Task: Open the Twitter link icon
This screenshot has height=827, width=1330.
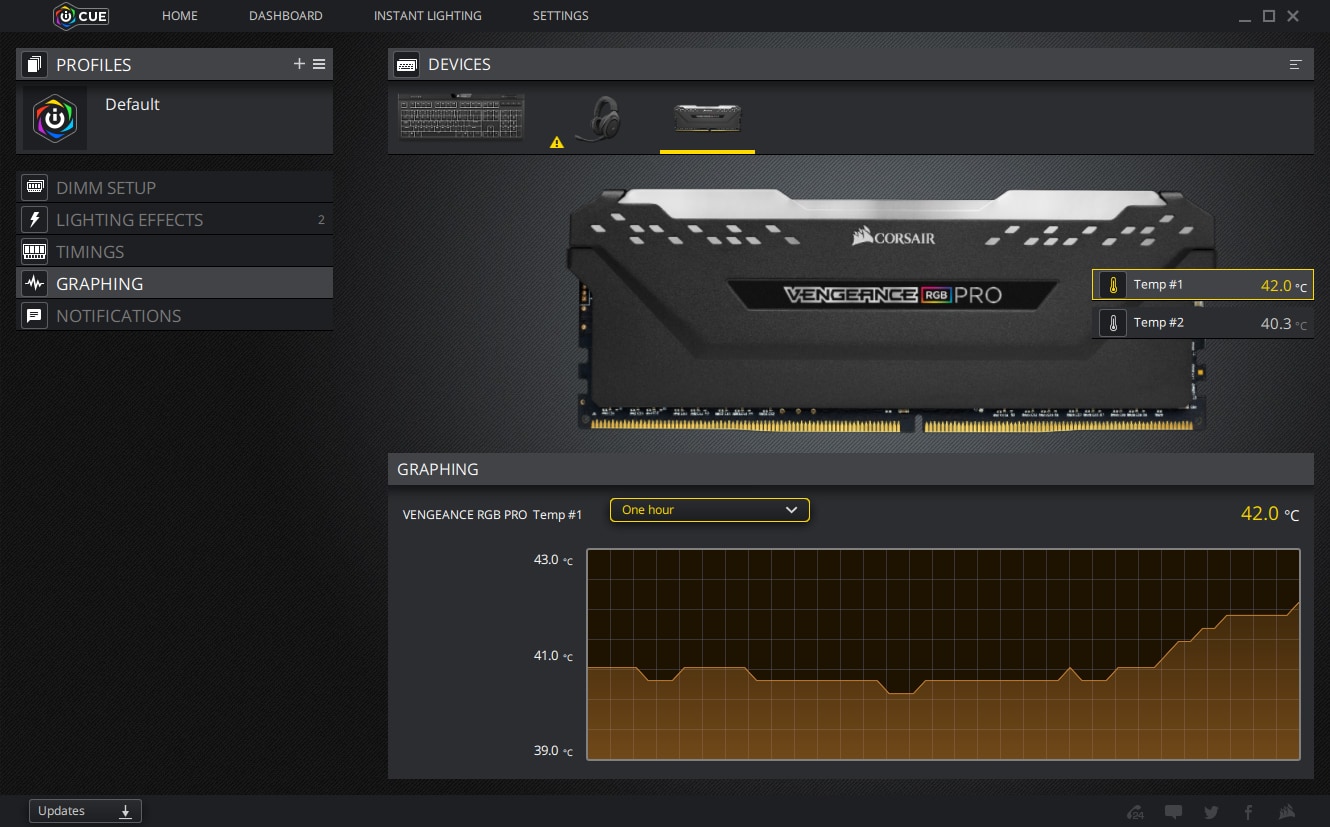Action: pos(1212,812)
